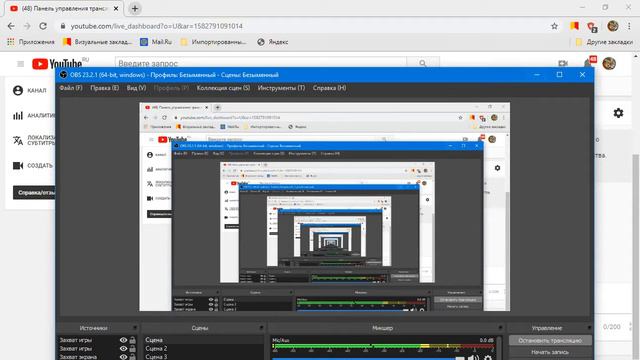Open Другие закладки folder

[x=604, y=42]
